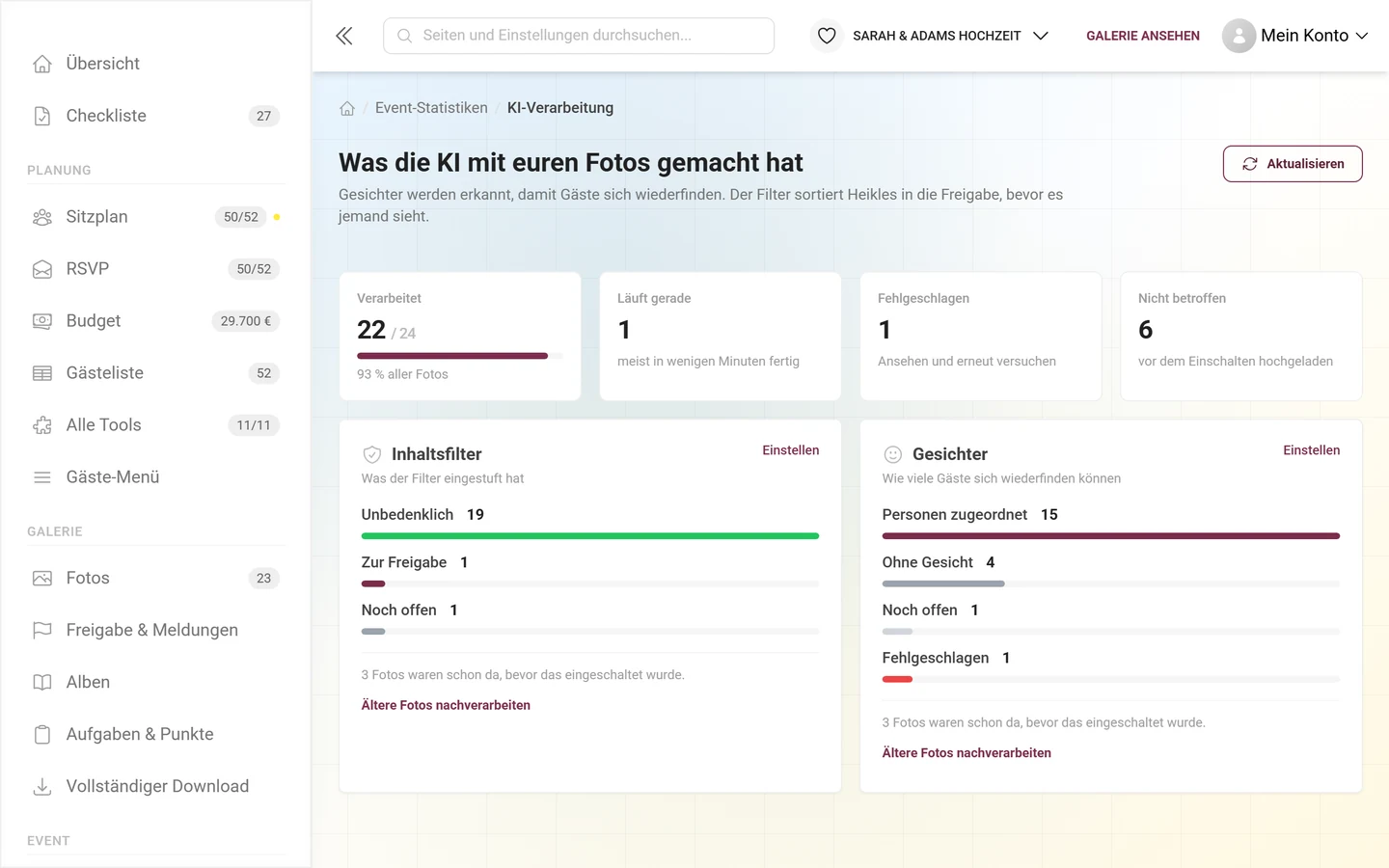Focus the Seiten und Einstellungen search field
This screenshot has height=868, width=1389.
point(579,36)
